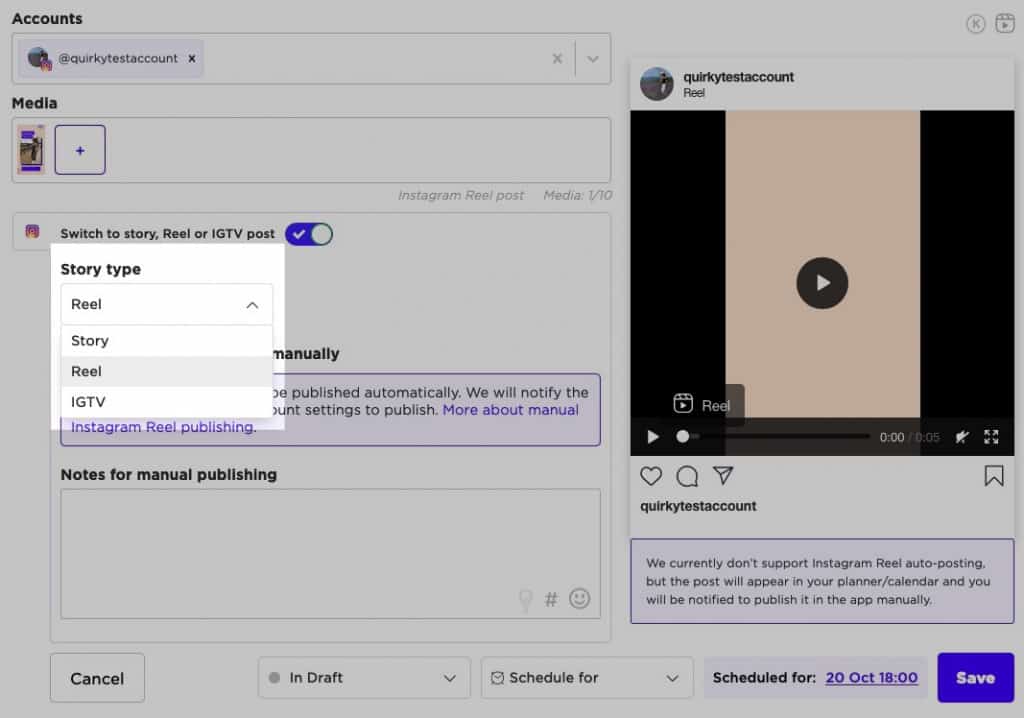Choose Story from Story type list
This screenshot has width=1024, height=718.
pyautogui.click(x=167, y=340)
